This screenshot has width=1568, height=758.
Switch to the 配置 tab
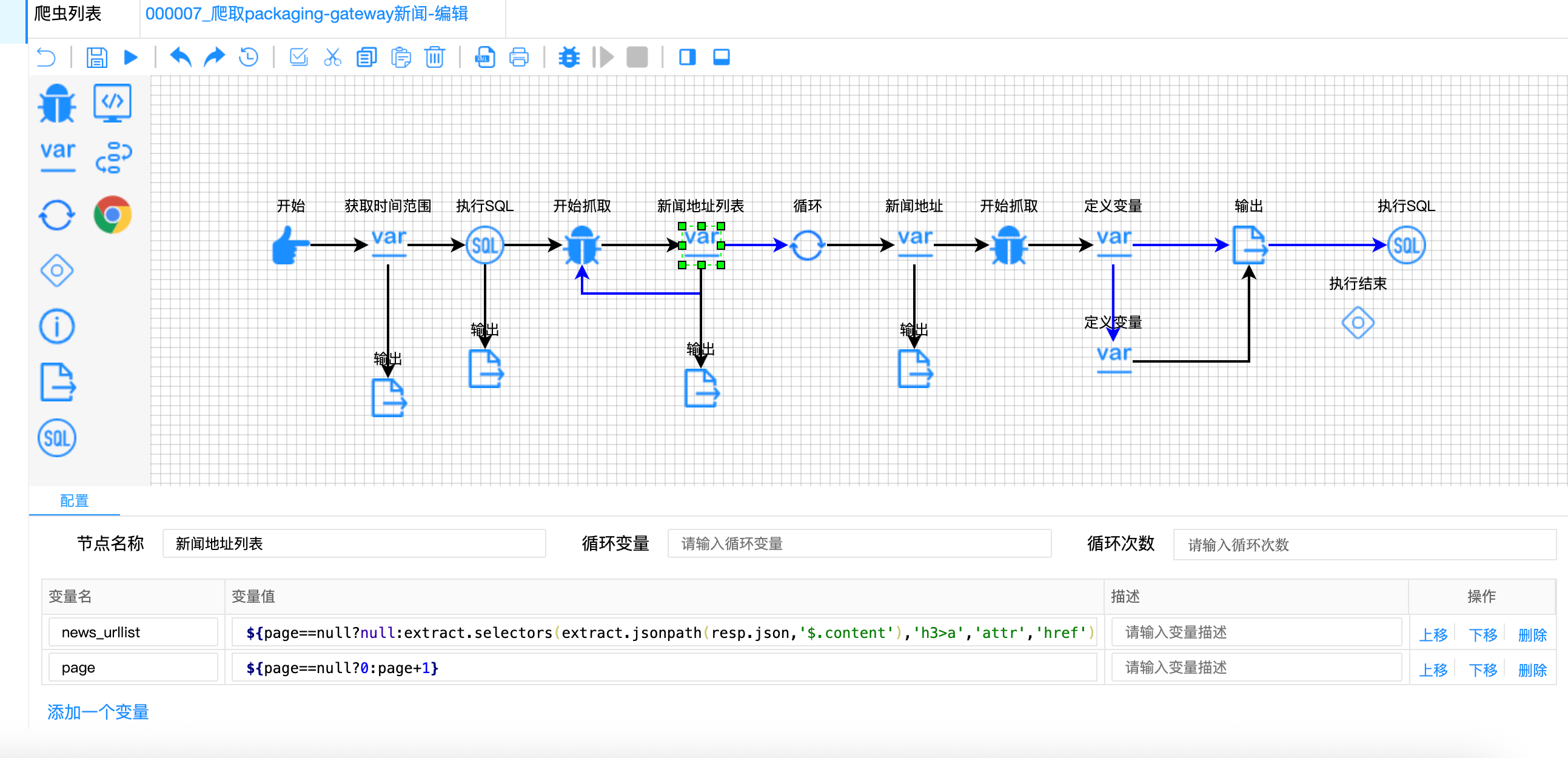tap(74, 500)
